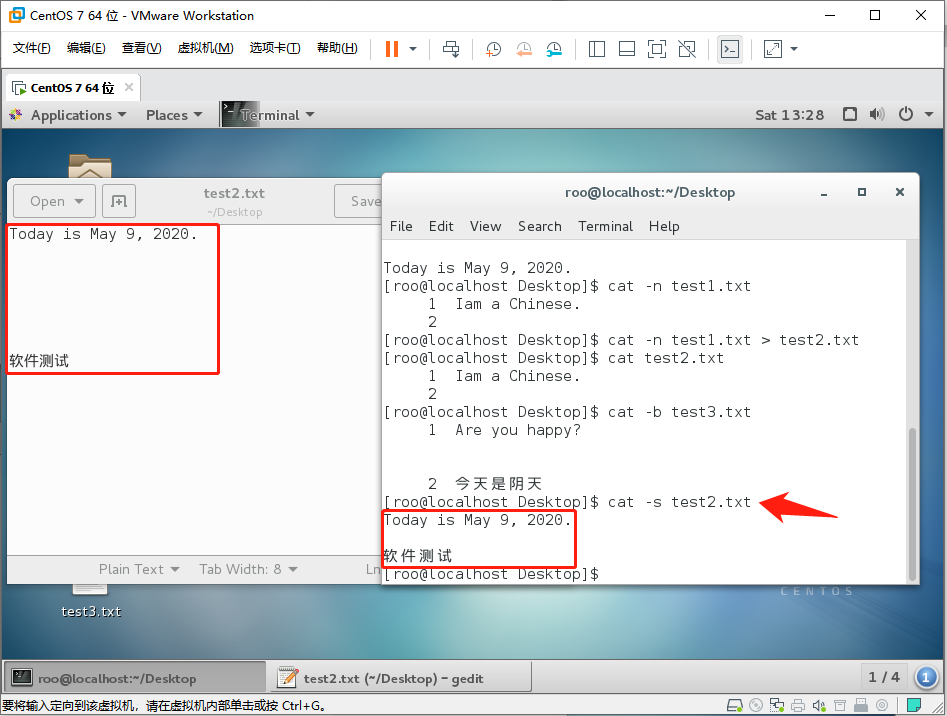Click the printer device status icon
The height and width of the screenshot is (716, 947).
797,704
